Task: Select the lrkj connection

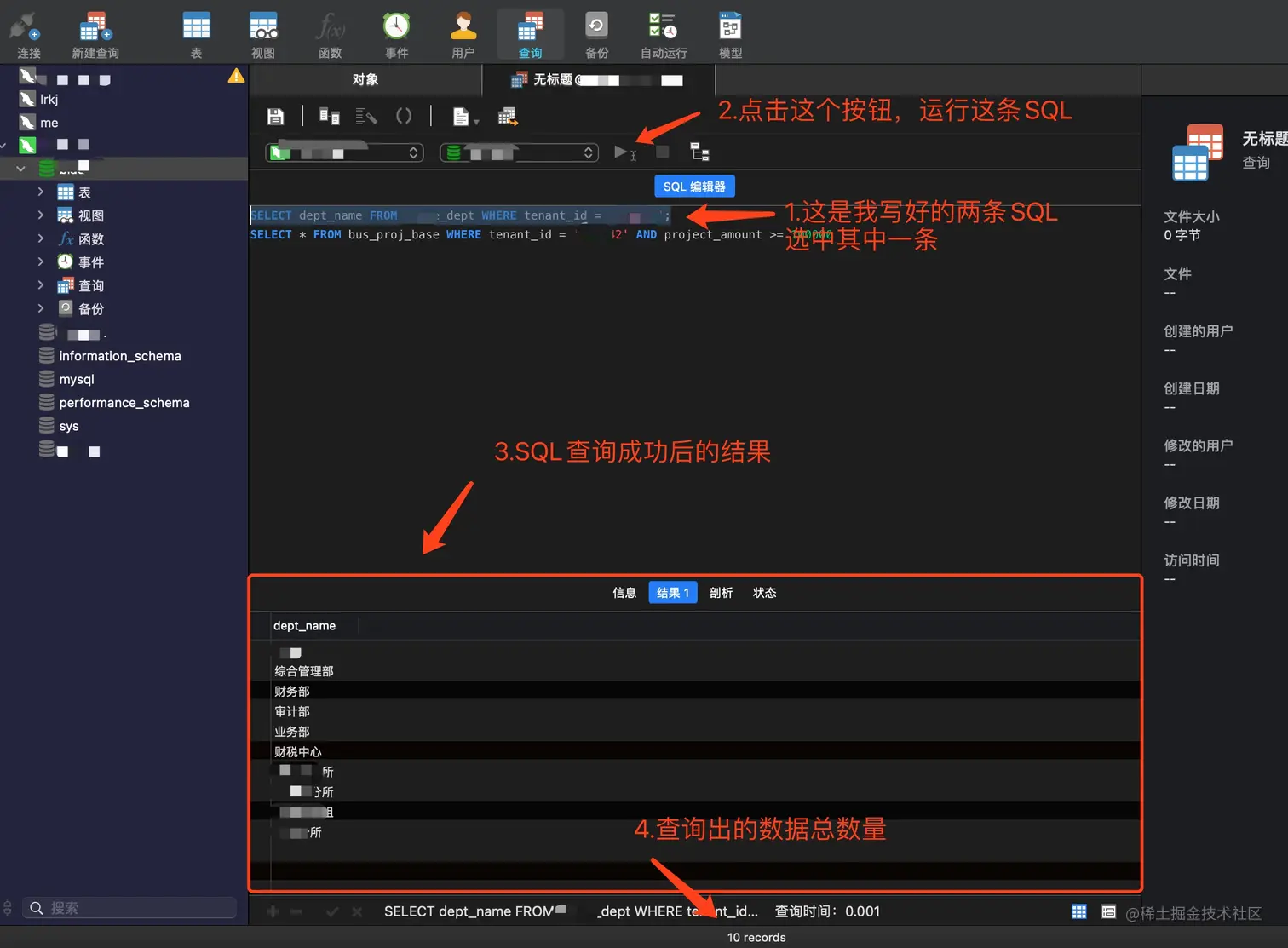Action: [x=49, y=99]
